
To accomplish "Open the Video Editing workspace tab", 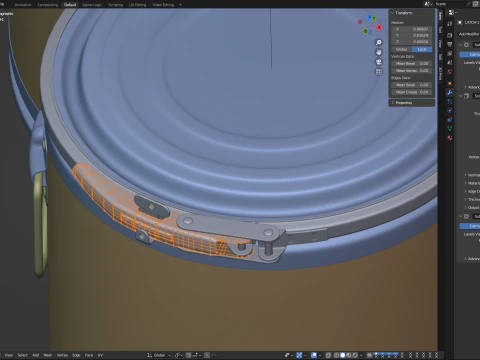I will [x=163, y=5].
